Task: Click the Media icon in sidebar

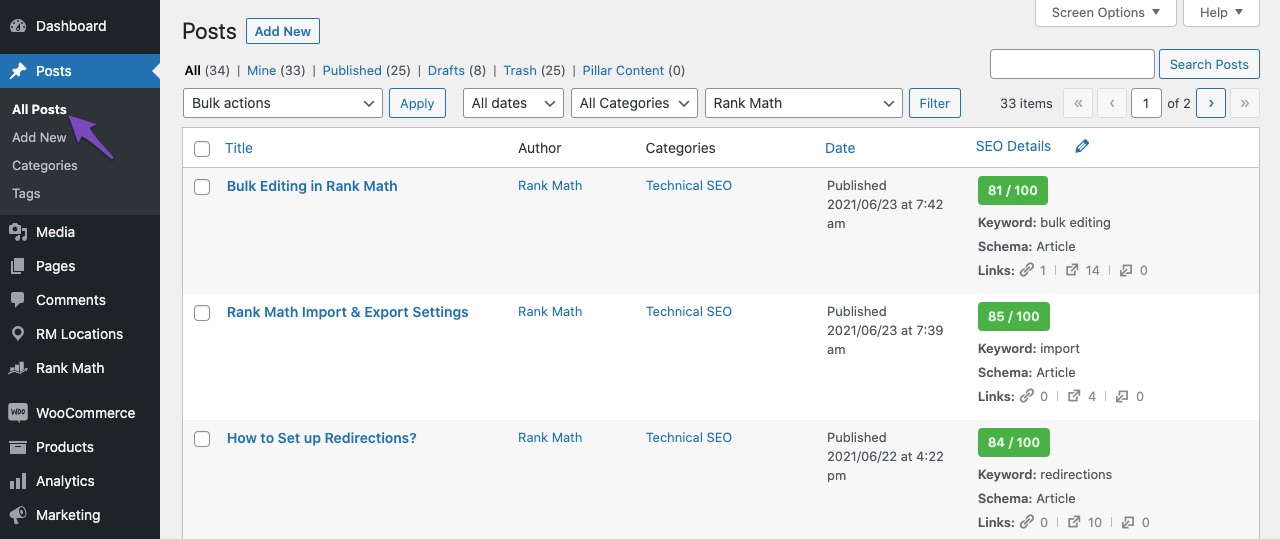Action: (x=18, y=232)
